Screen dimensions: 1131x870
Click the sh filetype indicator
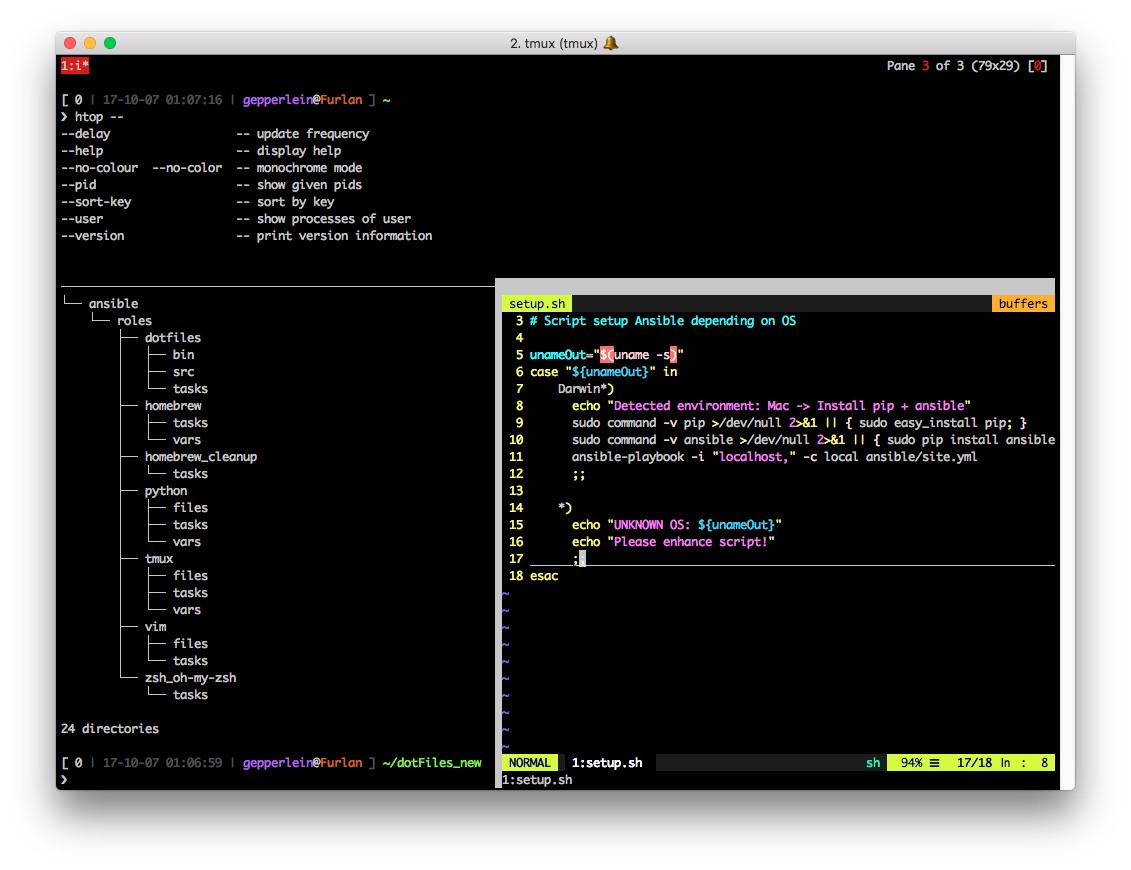click(x=873, y=763)
